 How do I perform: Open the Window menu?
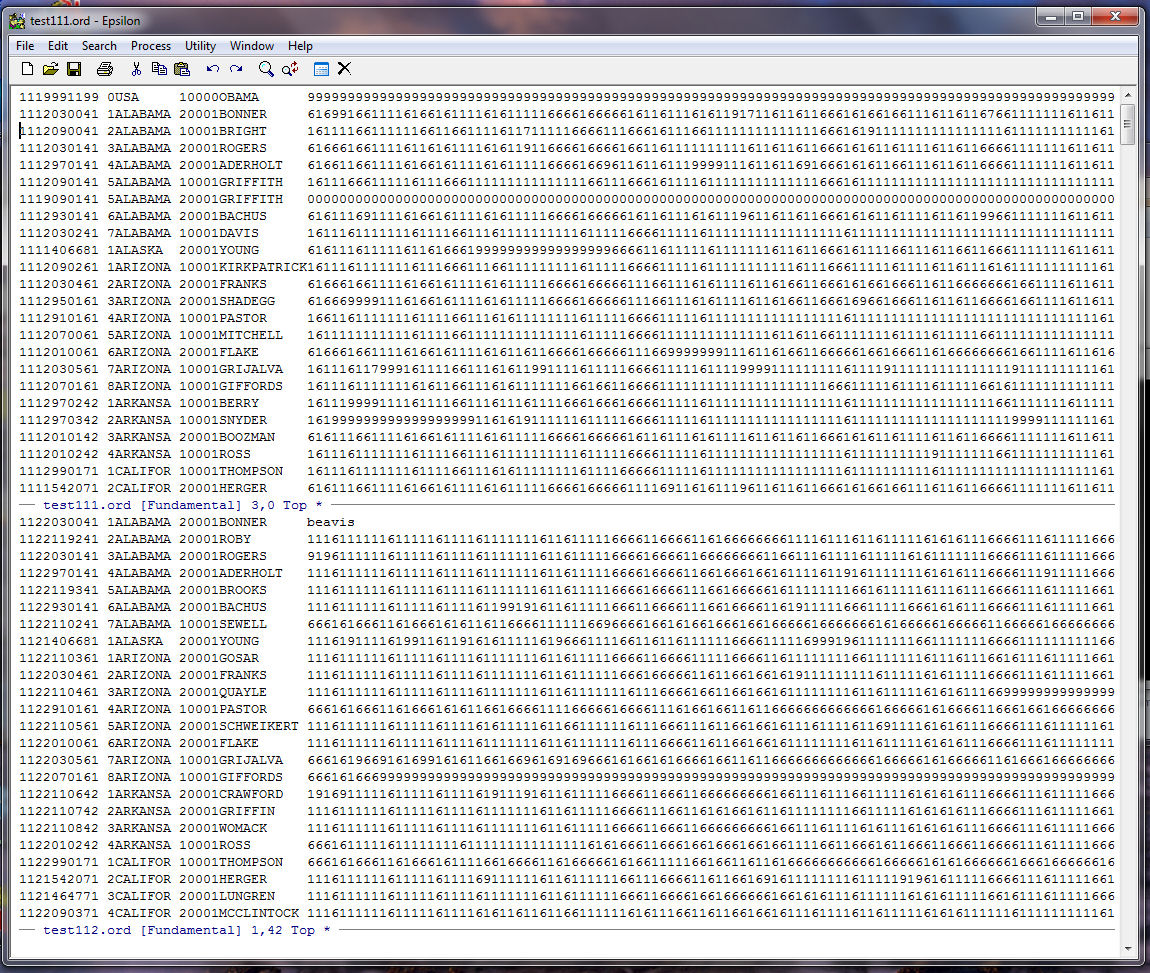coord(251,46)
